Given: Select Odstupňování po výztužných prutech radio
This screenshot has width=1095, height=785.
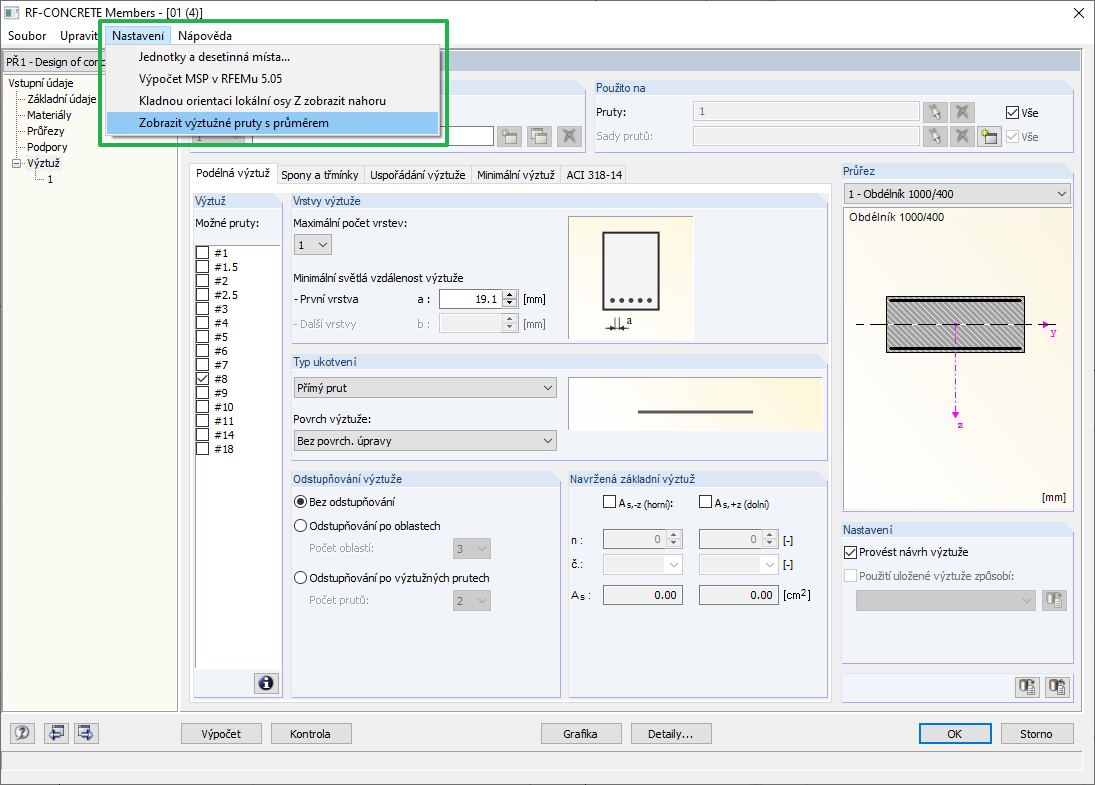Looking at the screenshot, I should [x=300, y=578].
